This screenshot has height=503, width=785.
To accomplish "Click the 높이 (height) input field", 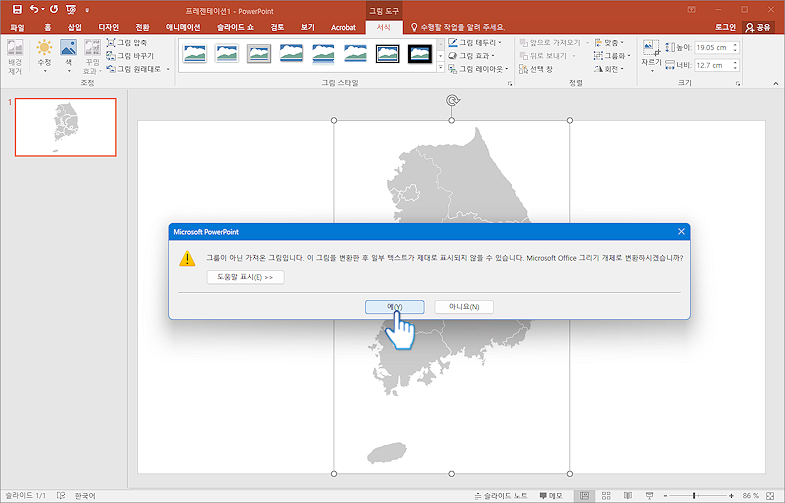I will (713, 48).
